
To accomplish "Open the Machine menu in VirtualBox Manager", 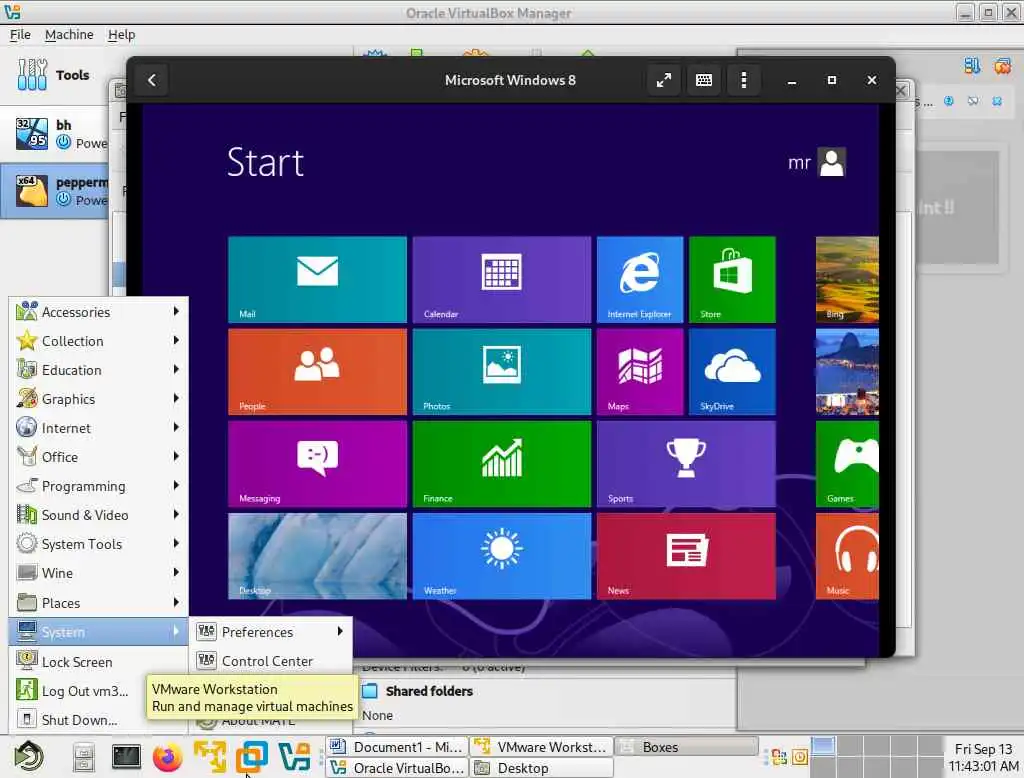I will [x=69, y=35].
